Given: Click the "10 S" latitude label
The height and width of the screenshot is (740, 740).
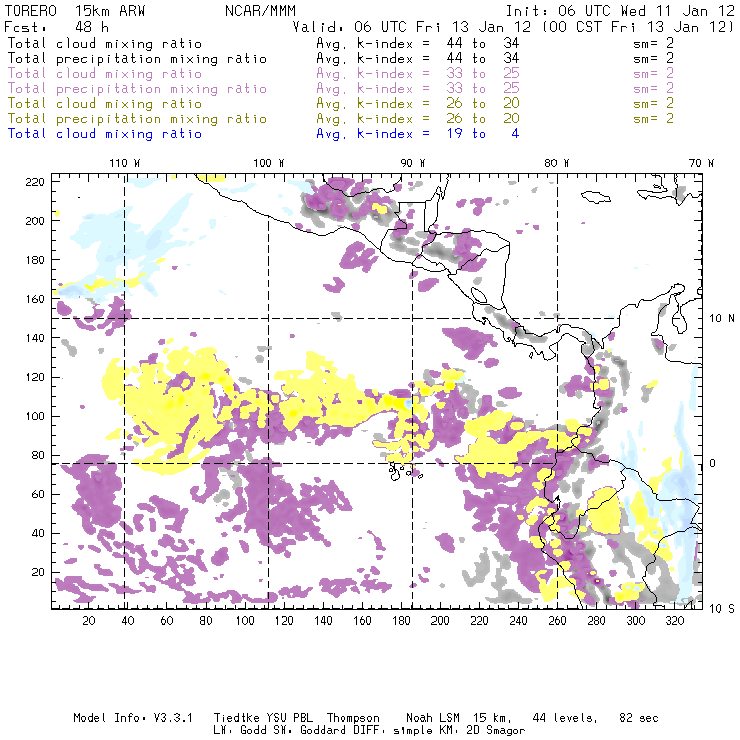Looking at the screenshot, I should pyautogui.click(x=722, y=609).
